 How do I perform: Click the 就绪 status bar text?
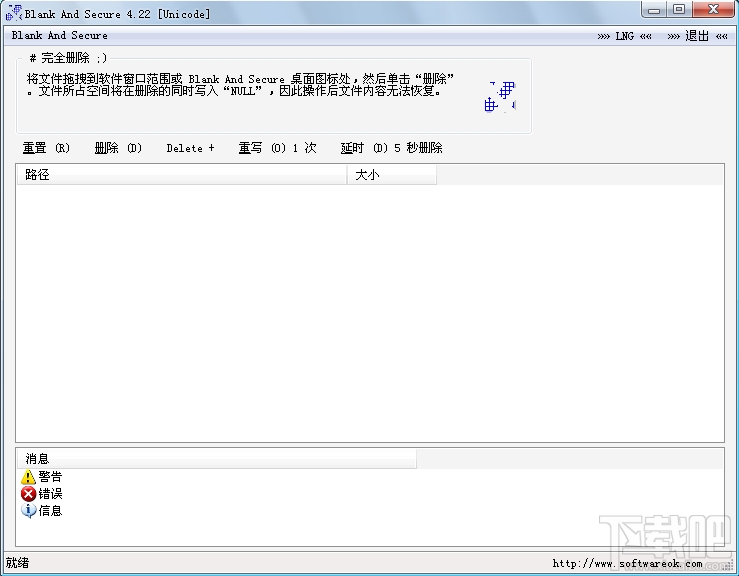[x=17, y=563]
